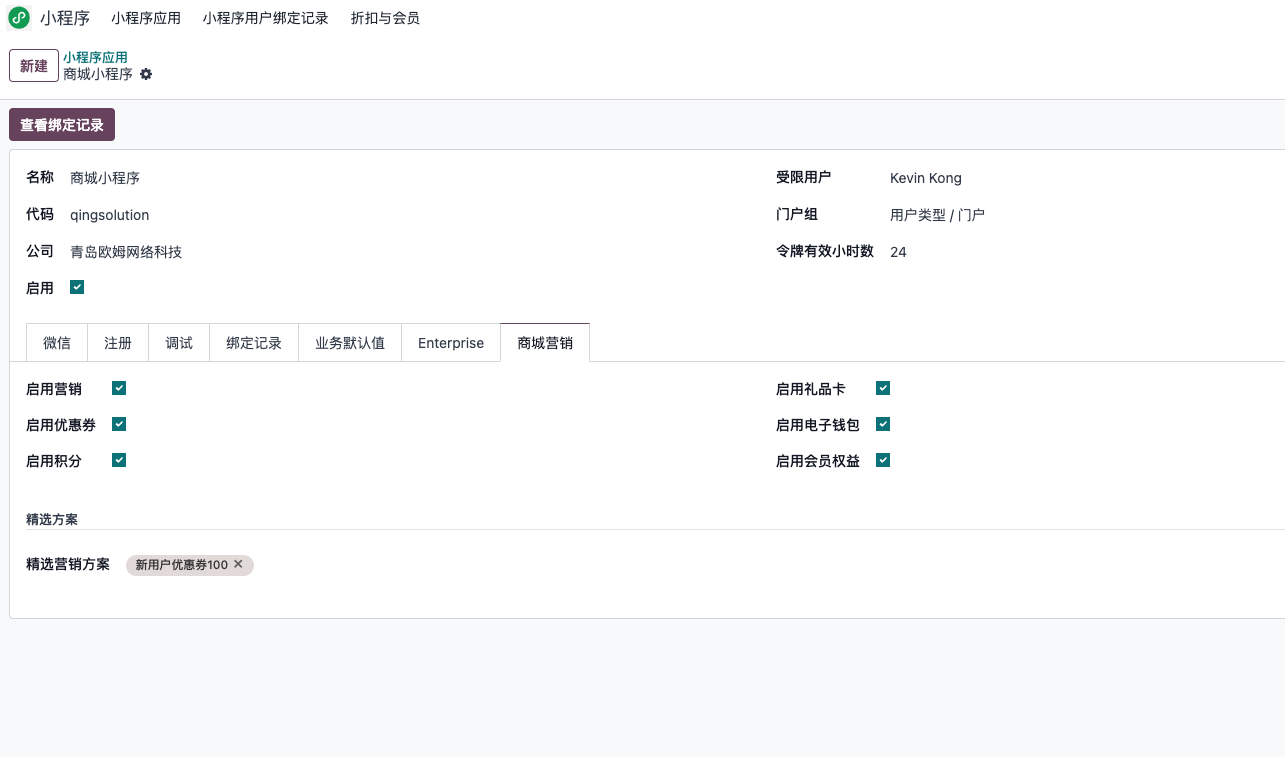The height and width of the screenshot is (757, 1285).
Task: Toggle the 启用优惠券 checkbox
Action: (119, 424)
